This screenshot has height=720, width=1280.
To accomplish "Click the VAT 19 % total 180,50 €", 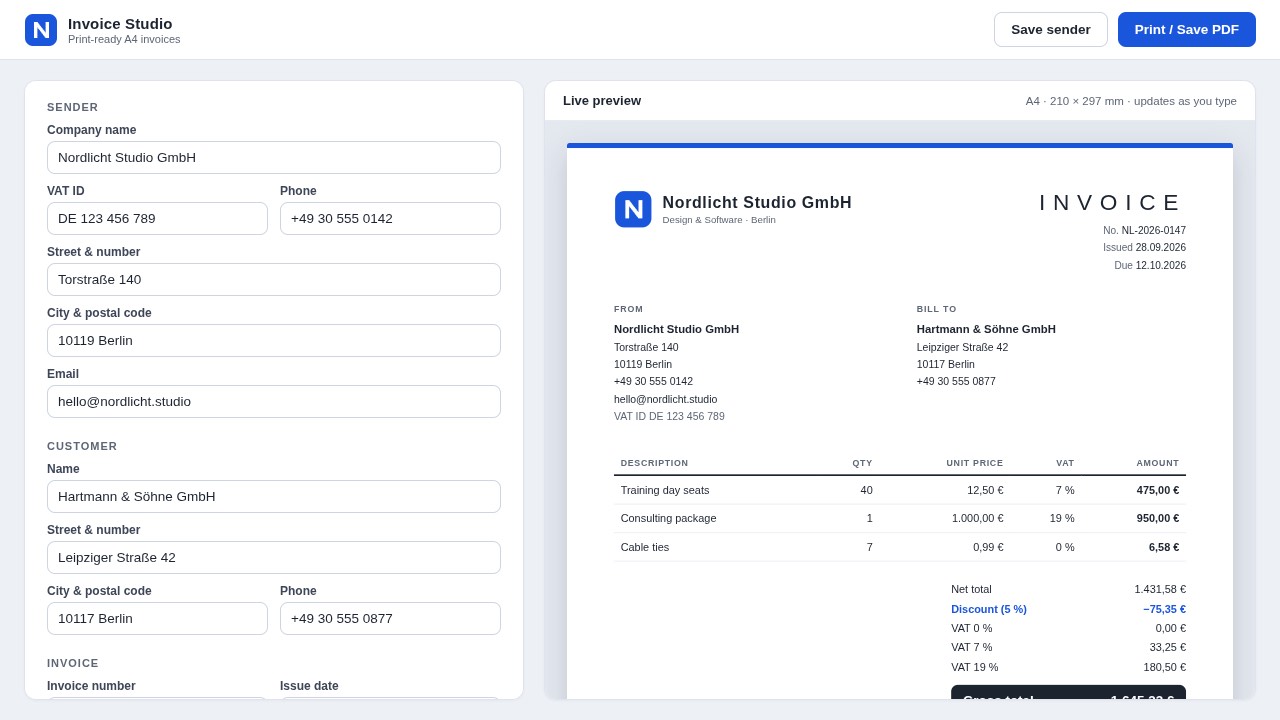I will [1165, 667].
